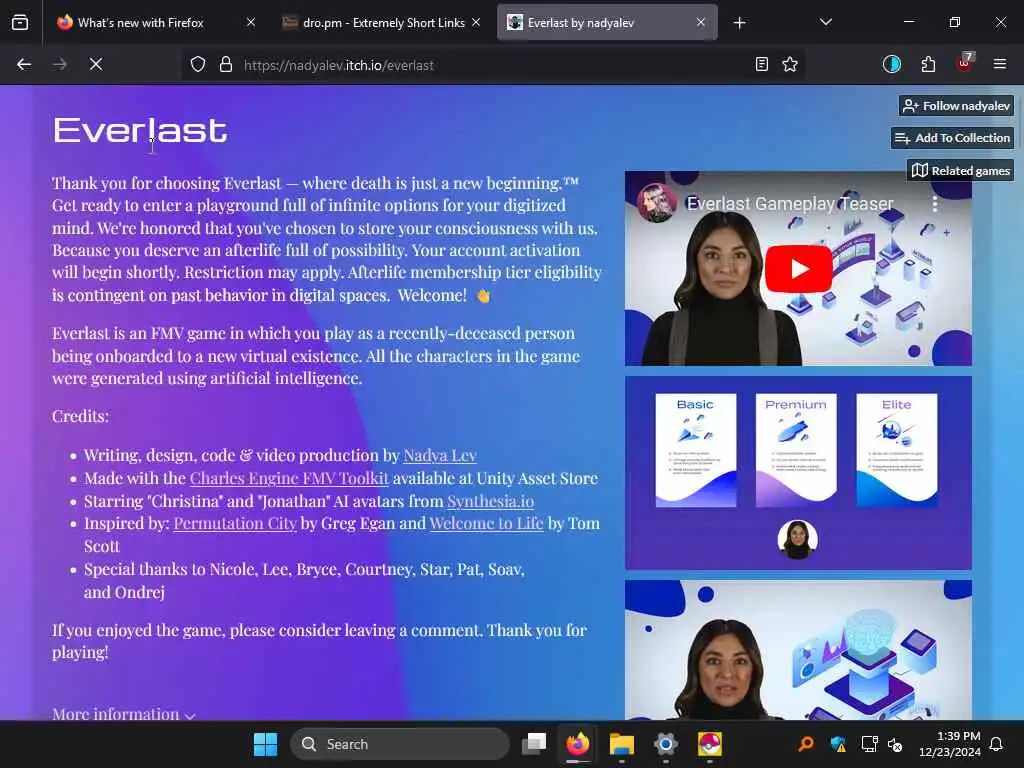Open Windows Security tray icon
The image size is (1024, 768).
[x=838, y=744]
